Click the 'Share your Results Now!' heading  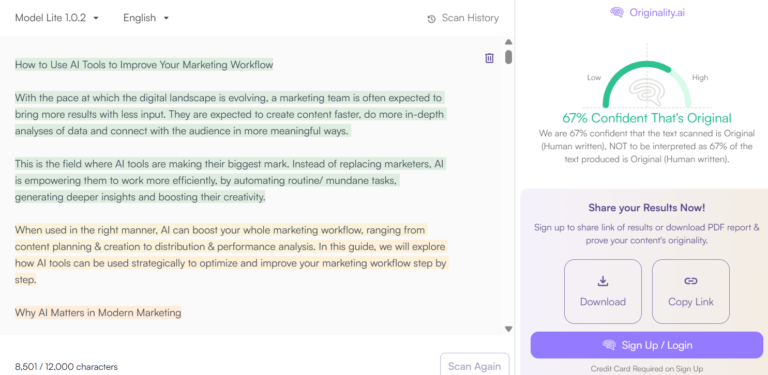tap(647, 208)
